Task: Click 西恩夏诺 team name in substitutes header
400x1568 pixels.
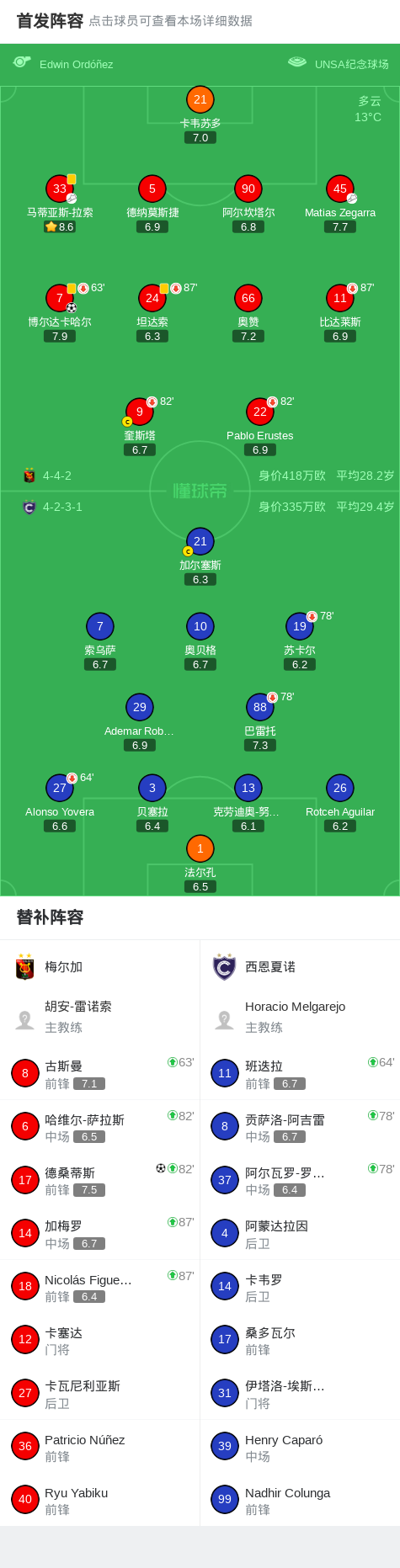Action: pos(270,967)
